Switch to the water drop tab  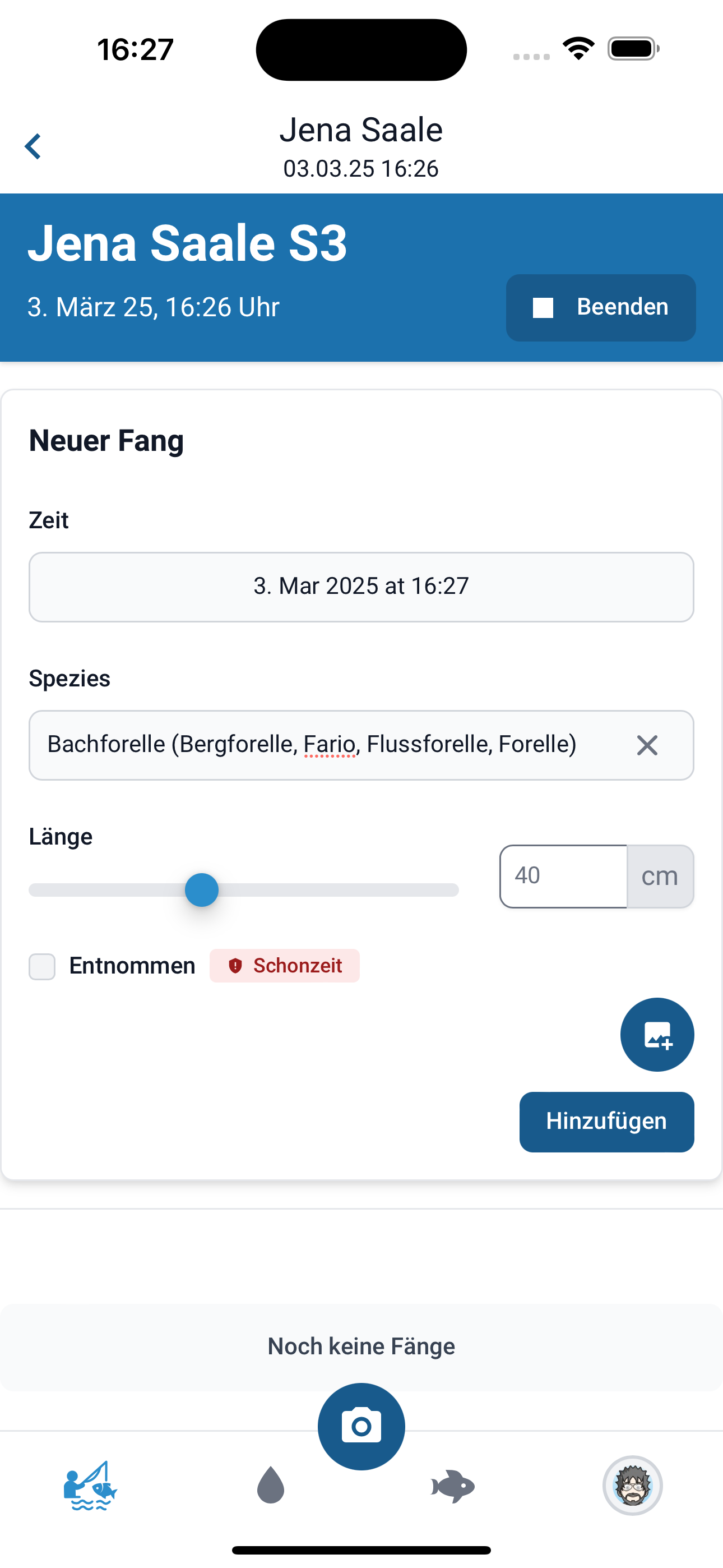pos(271,1486)
